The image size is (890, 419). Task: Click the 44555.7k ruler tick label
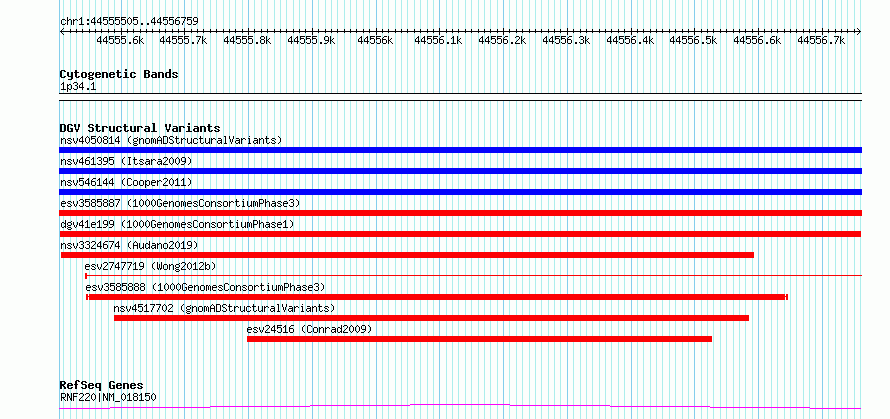[x=183, y=40]
